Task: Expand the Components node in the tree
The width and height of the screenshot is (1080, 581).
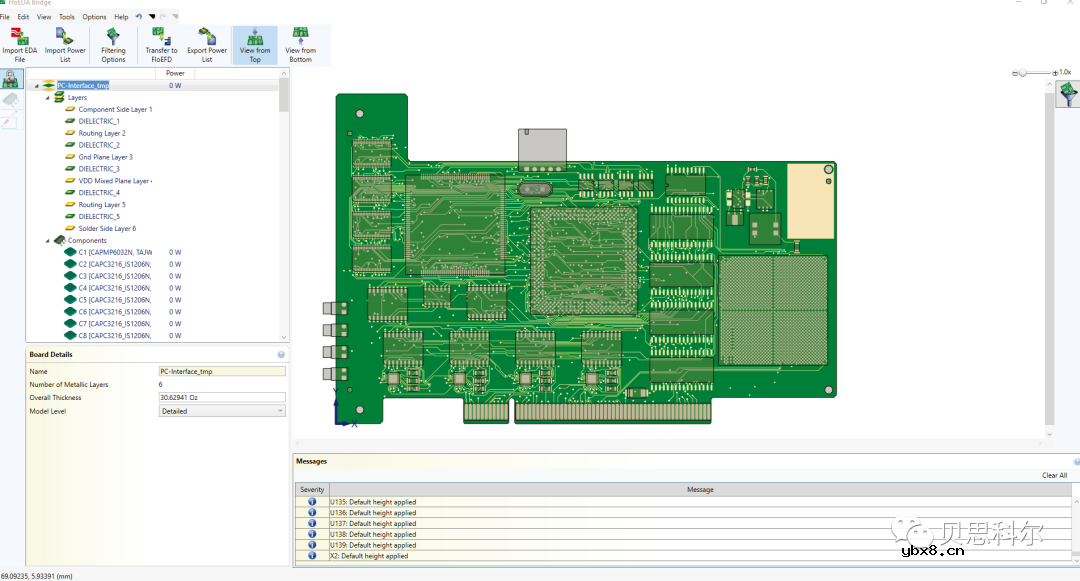Action: tap(46, 240)
